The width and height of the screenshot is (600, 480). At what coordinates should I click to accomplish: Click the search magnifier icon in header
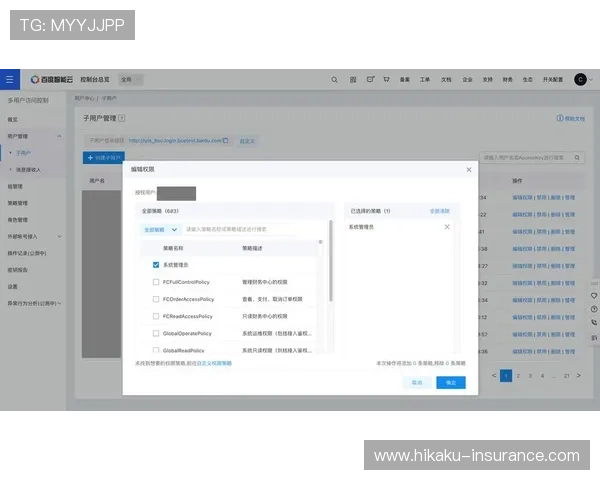334,79
